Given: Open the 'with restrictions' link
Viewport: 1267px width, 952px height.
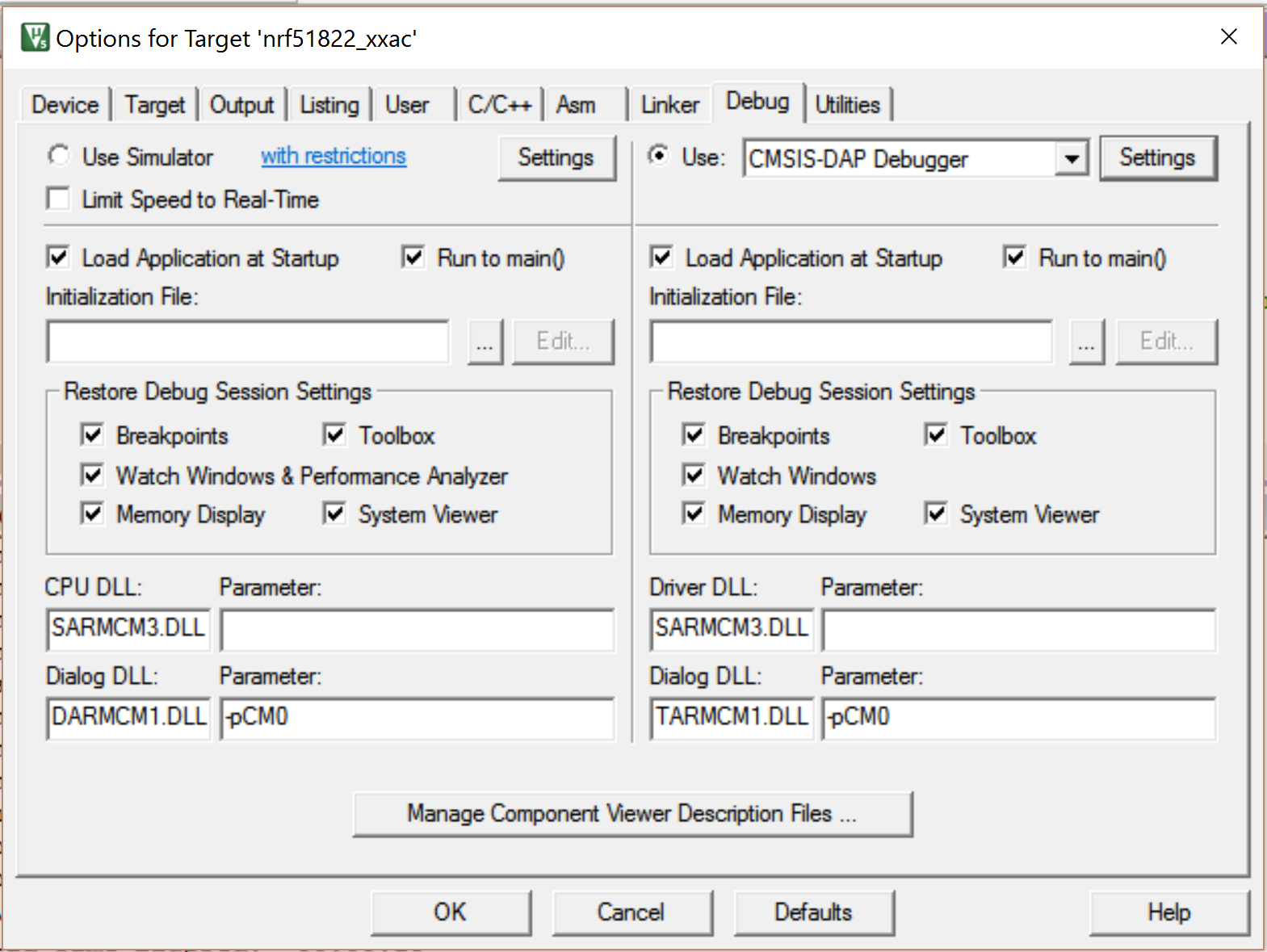Looking at the screenshot, I should click(334, 156).
